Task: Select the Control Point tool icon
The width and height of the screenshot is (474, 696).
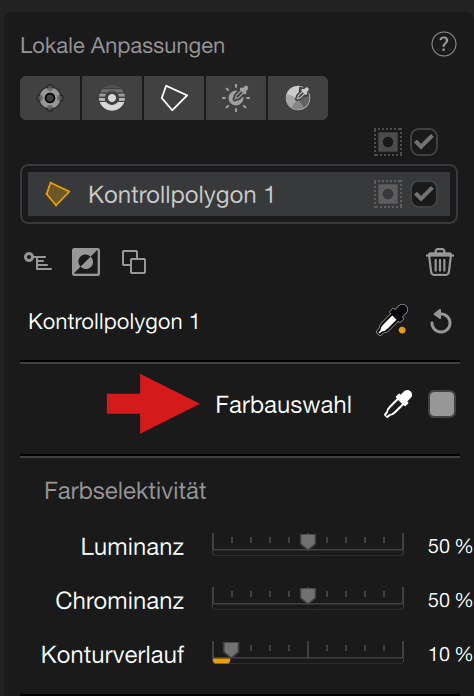Action: 50,98
